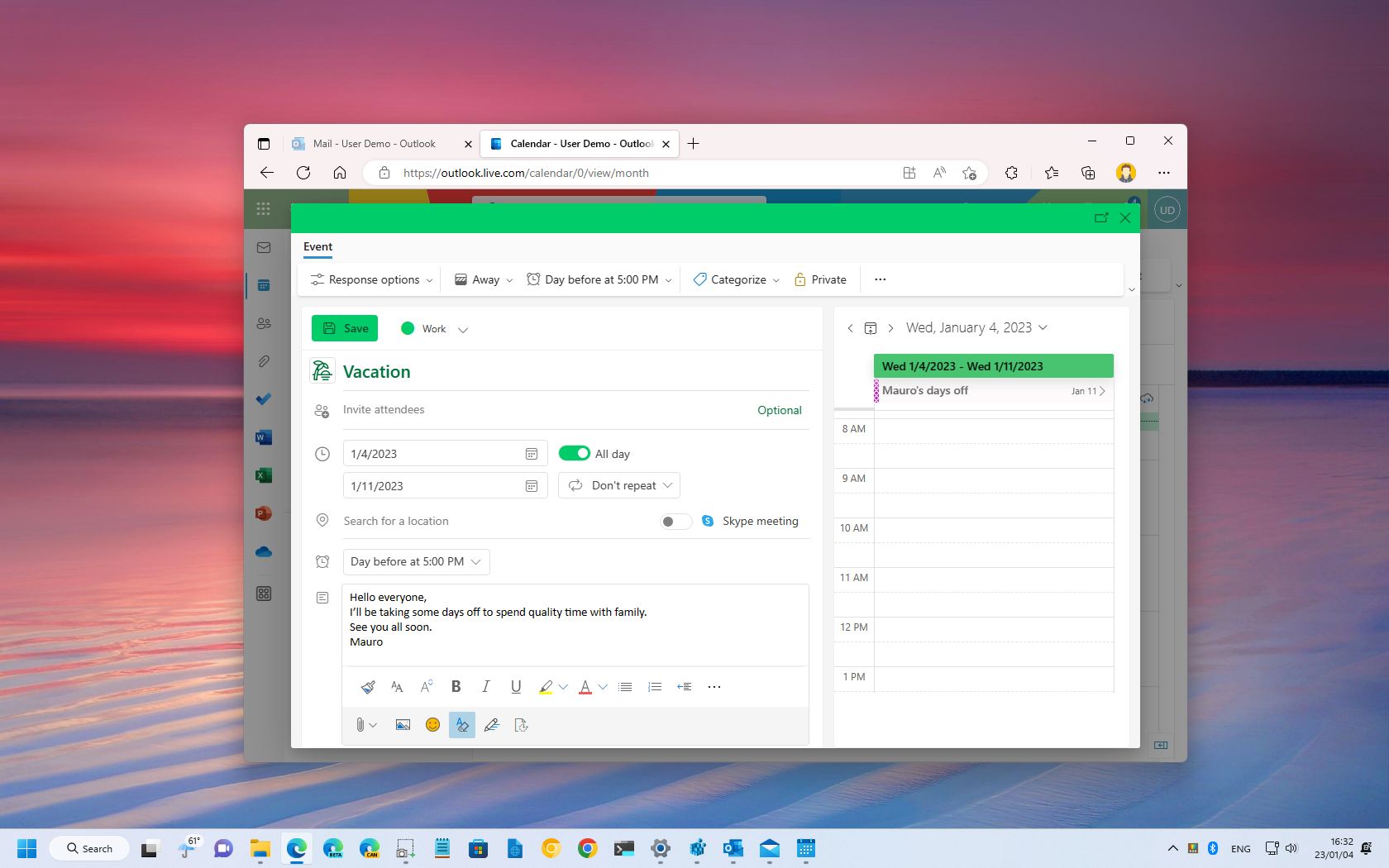Open the People icon in Outlook sidebar
This screenshot has width=1389, height=868.
coord(264,323)
